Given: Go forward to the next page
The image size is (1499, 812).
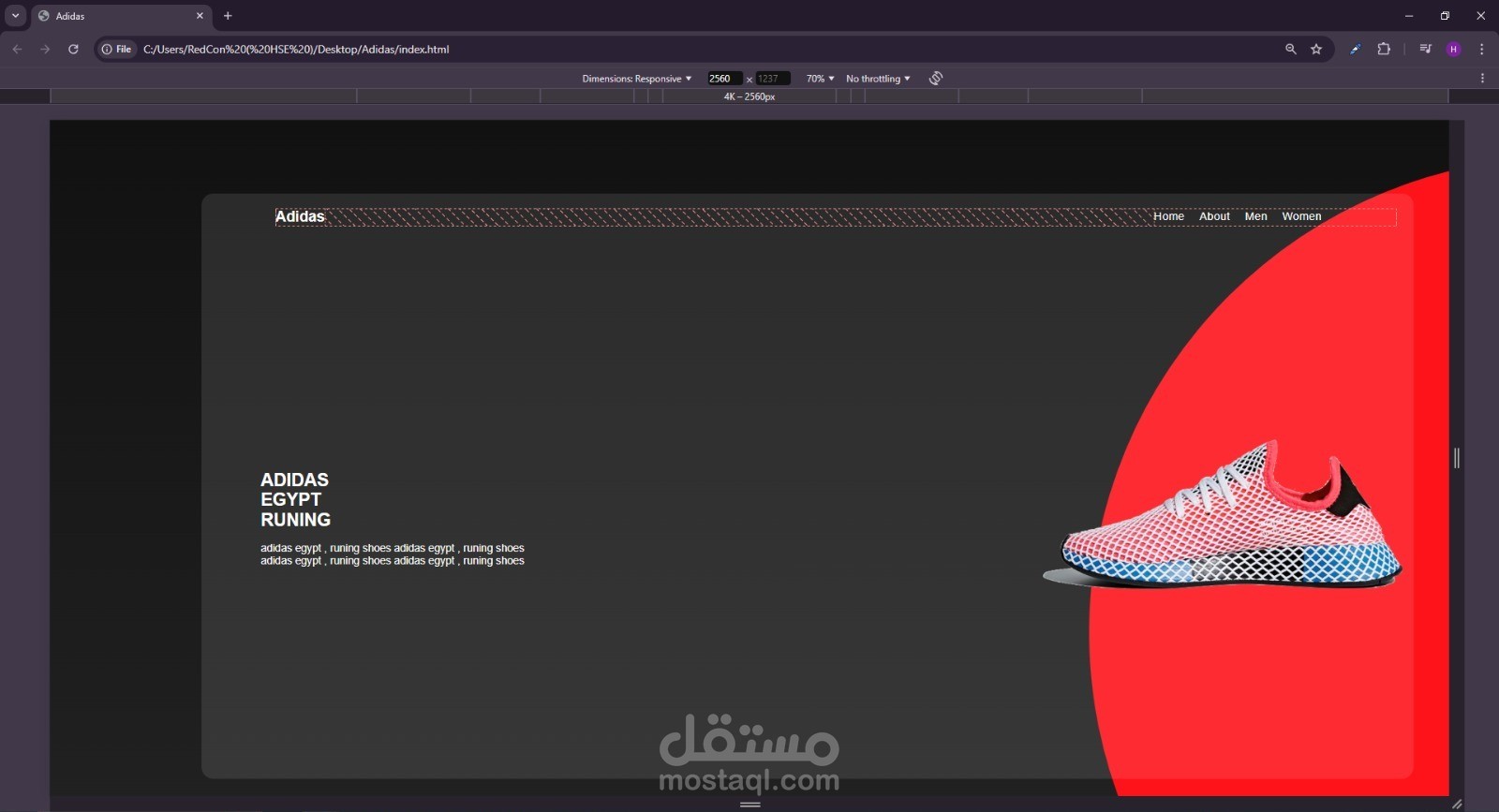Looking at the screenshot, I should click(45, 49).
